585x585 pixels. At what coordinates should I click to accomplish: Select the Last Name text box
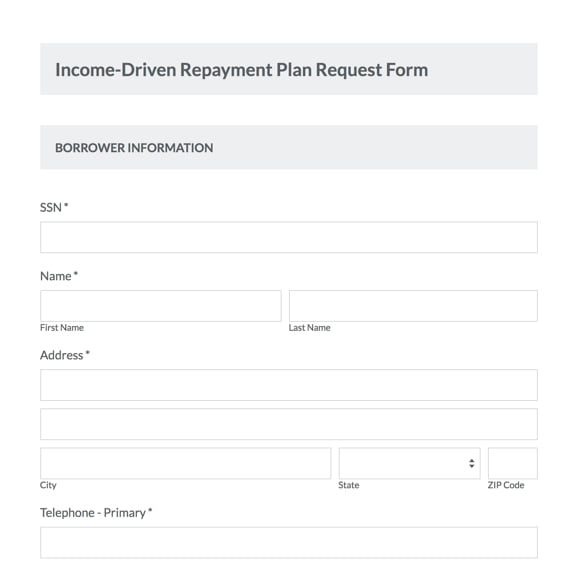point(413,306)
